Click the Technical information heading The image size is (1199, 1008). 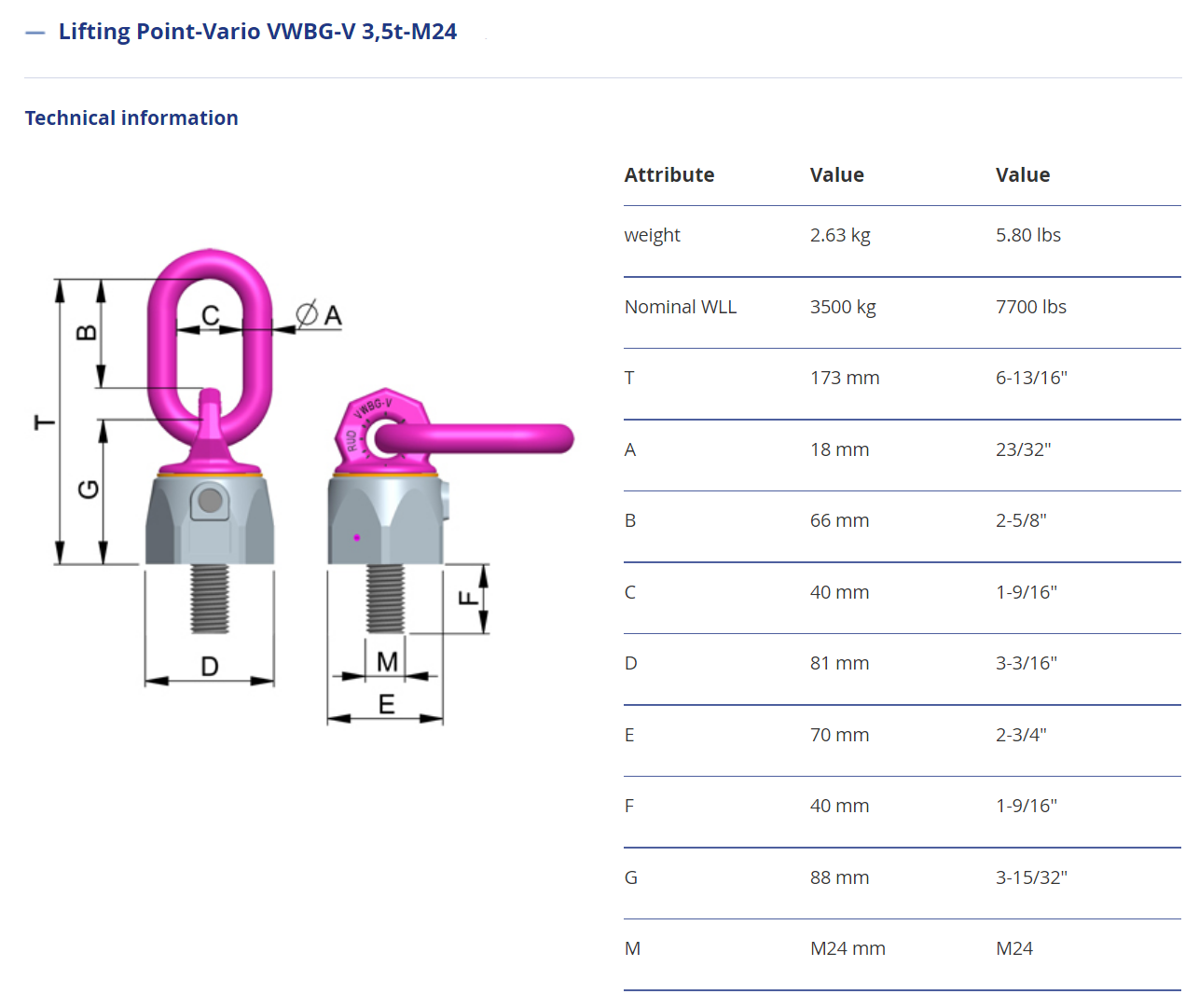point(131,118)
